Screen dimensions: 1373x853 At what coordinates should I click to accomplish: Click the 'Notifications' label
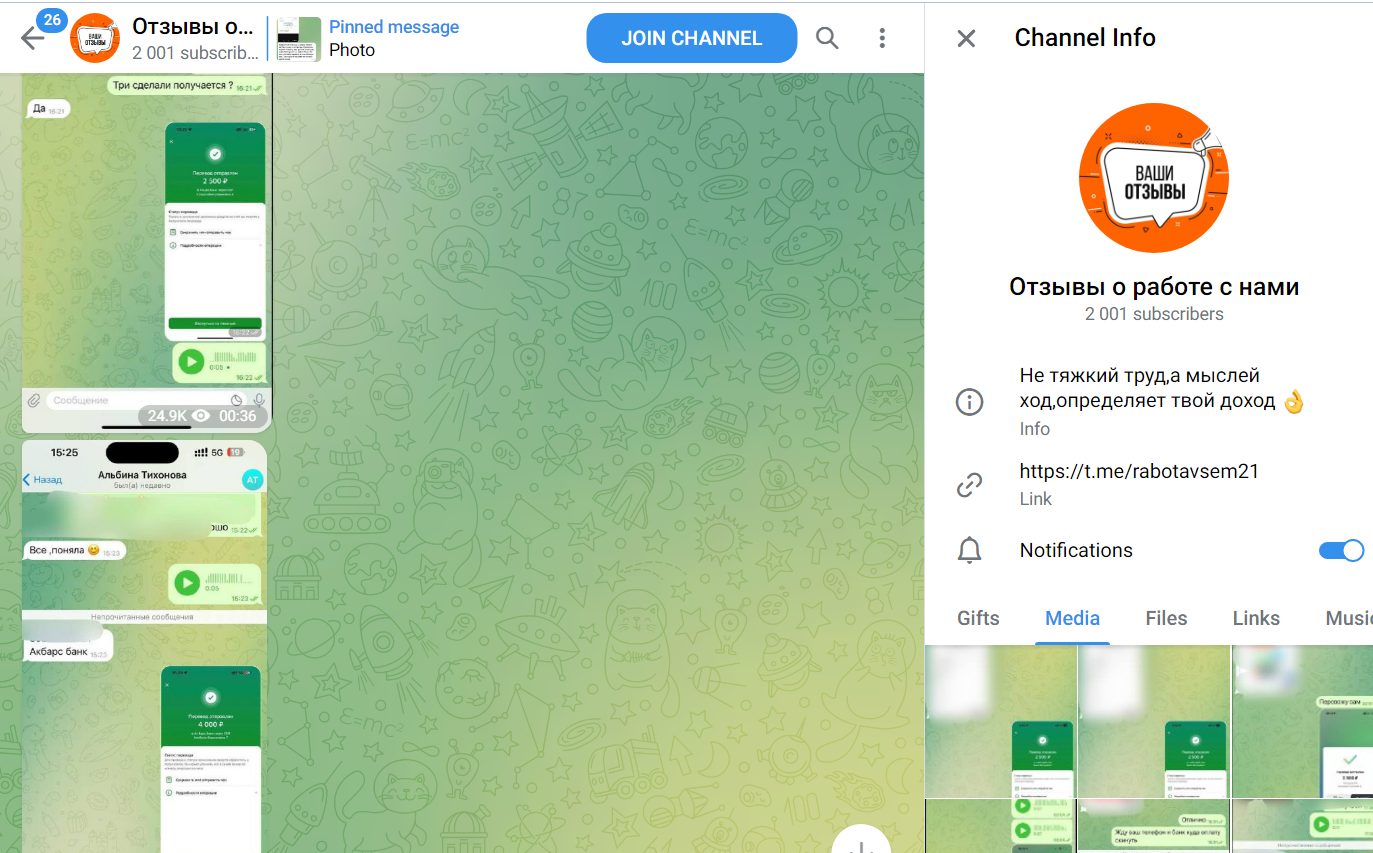click(1076, 550)
